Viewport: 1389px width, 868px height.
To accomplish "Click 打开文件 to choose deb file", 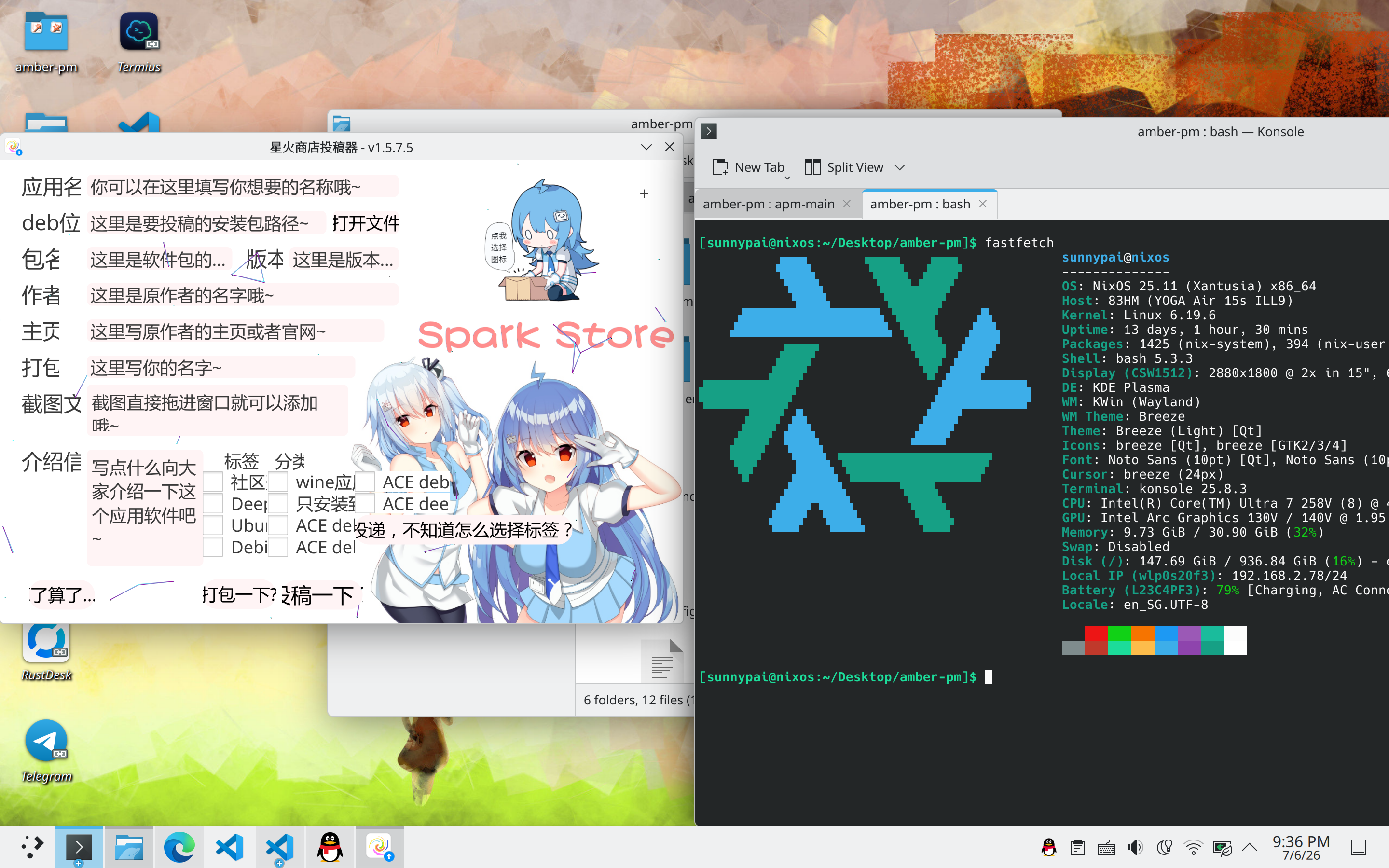I will (366, 223).
